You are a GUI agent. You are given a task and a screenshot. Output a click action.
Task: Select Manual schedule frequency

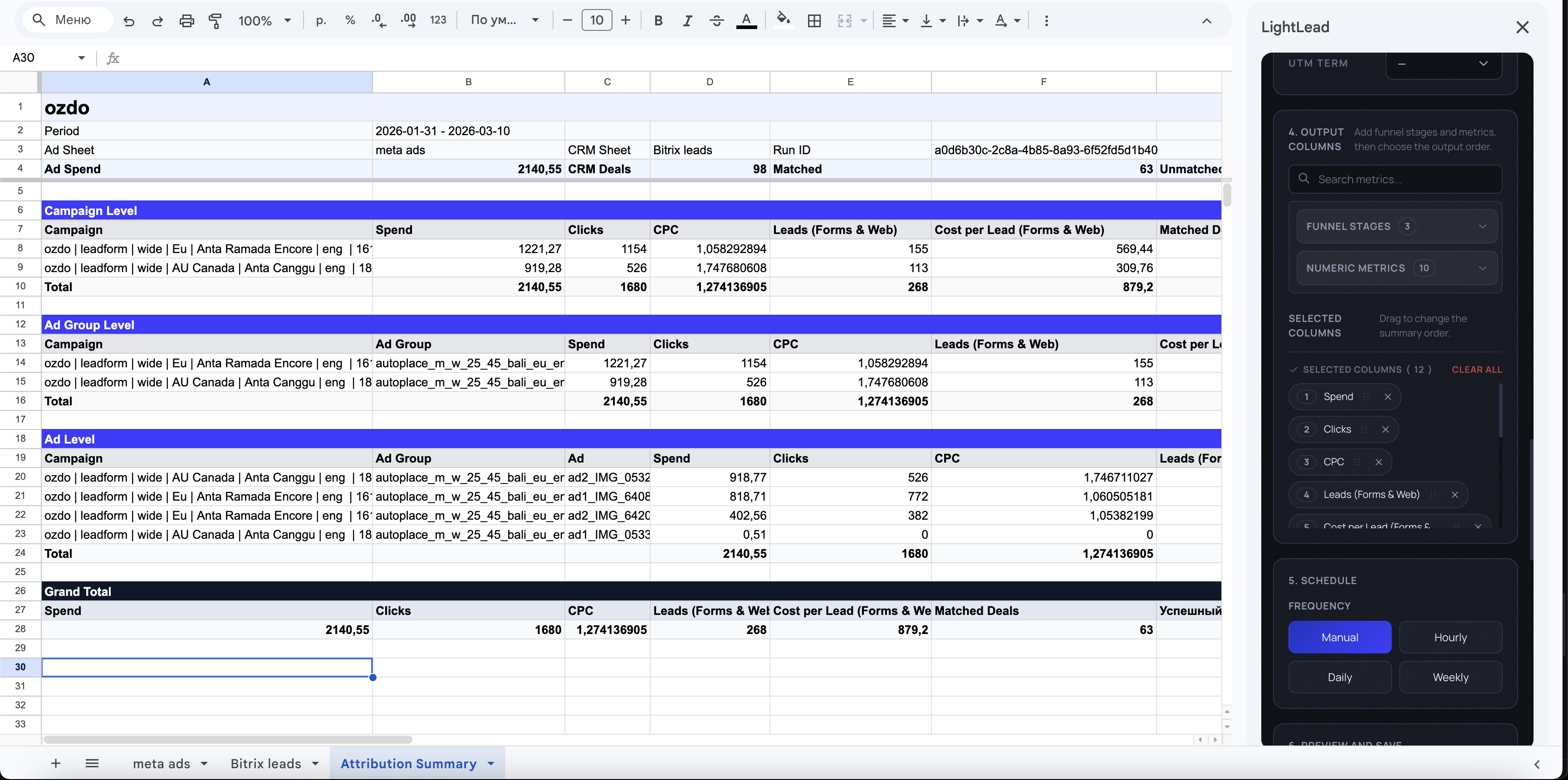[1339, 637]
